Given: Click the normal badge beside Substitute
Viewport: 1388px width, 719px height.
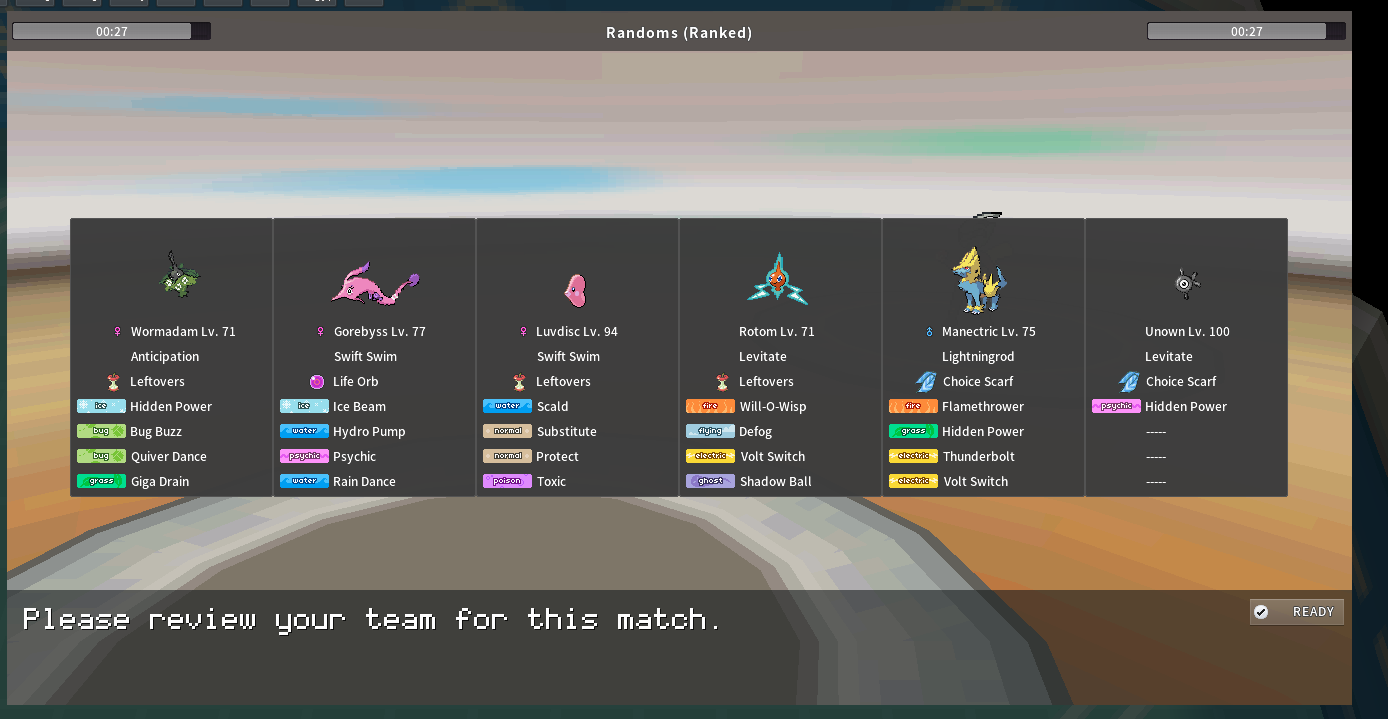Looking at the screenshot, I should 508,431.
